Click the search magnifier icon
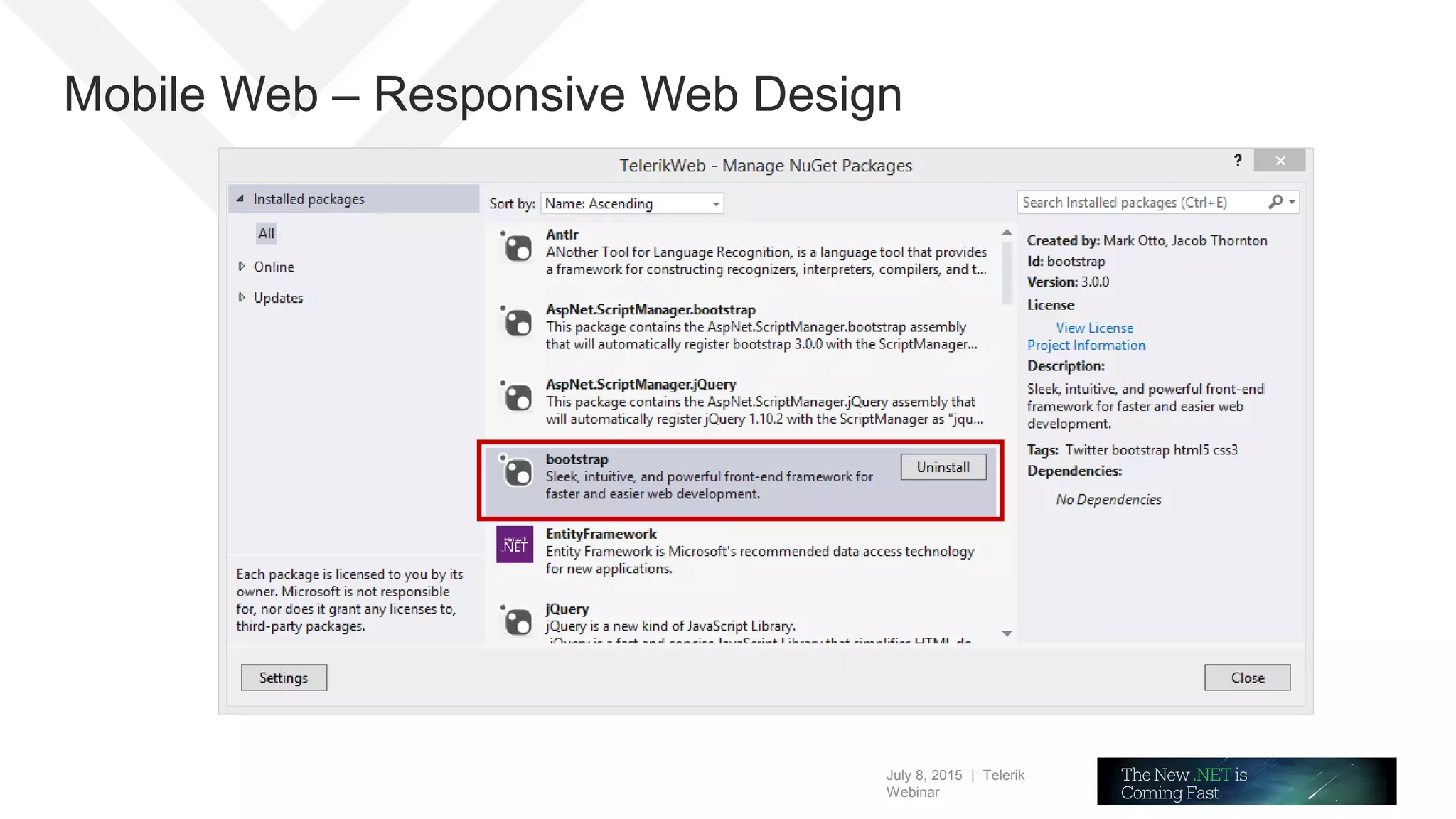The image size is (1456, 819). 1275,203
